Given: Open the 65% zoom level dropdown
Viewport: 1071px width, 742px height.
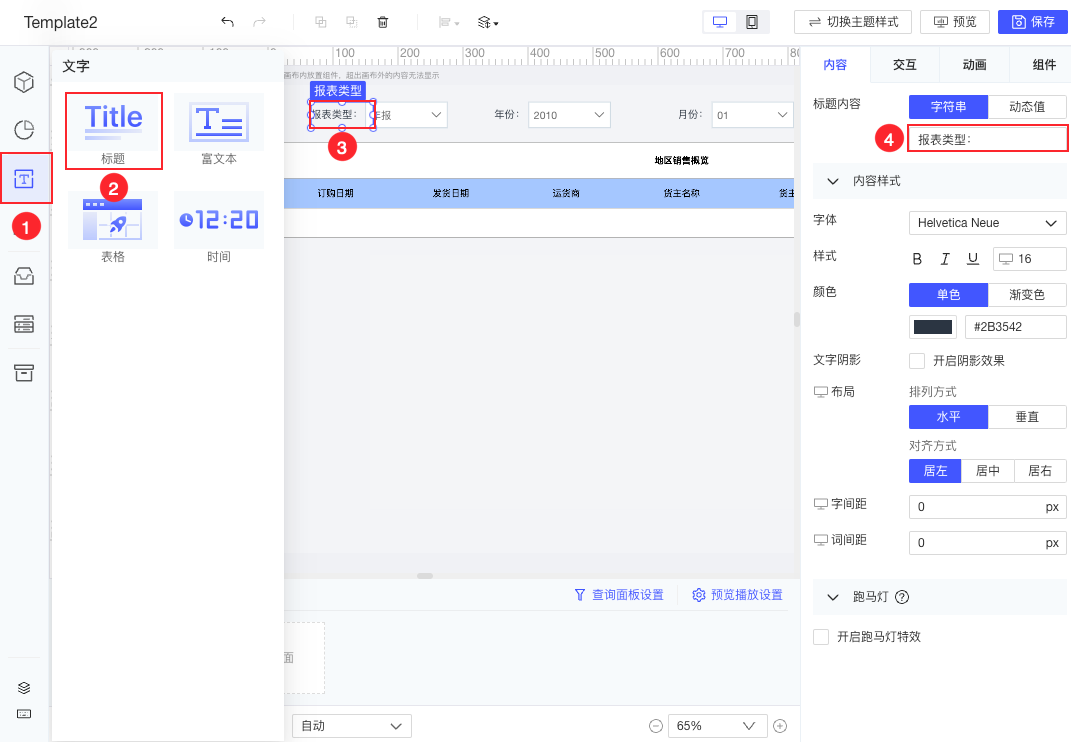Looking at the screenshot, I should pyautogui.click(x=718, y=726).
